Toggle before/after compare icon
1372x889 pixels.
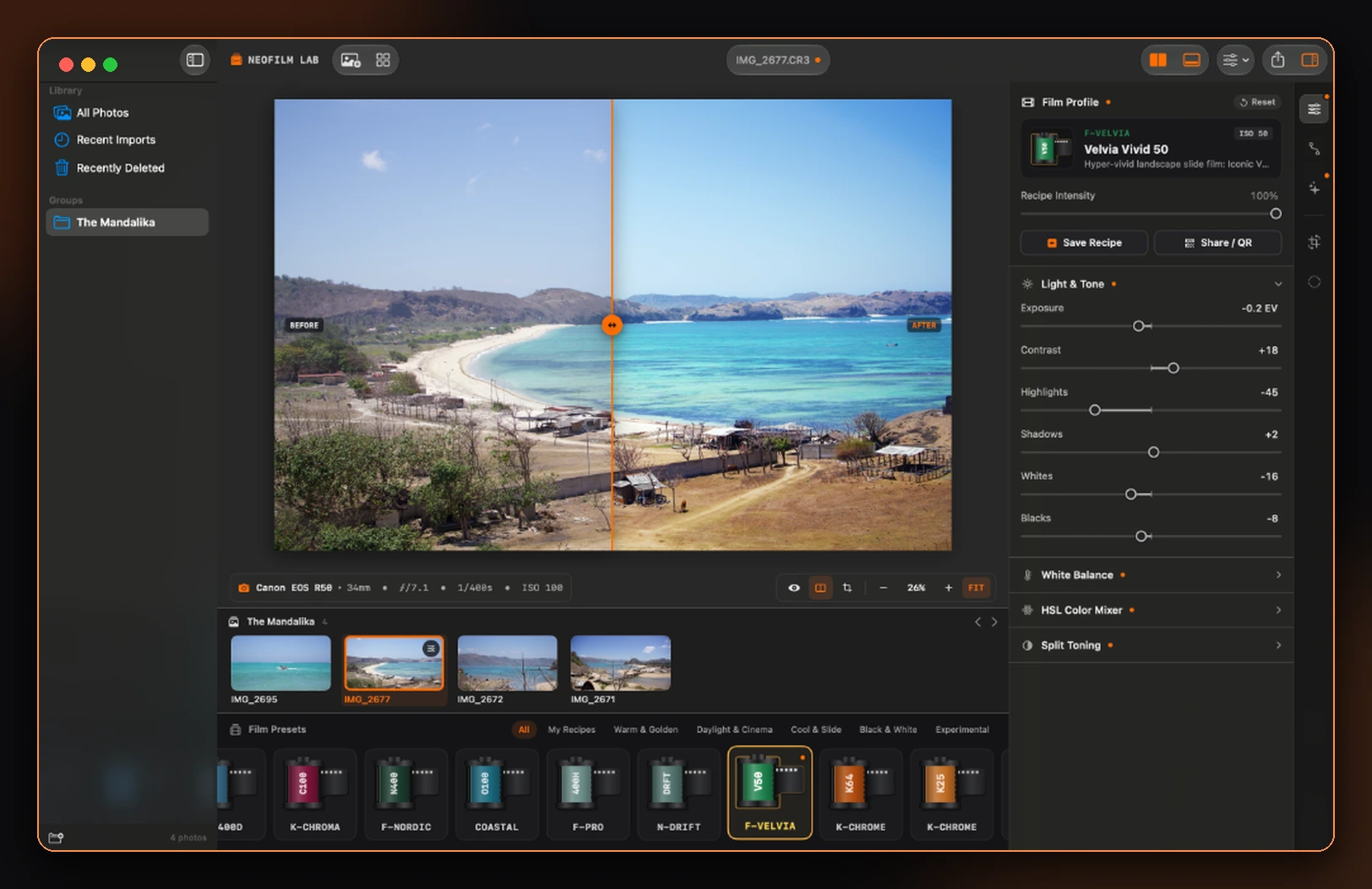tap(820, 587)
